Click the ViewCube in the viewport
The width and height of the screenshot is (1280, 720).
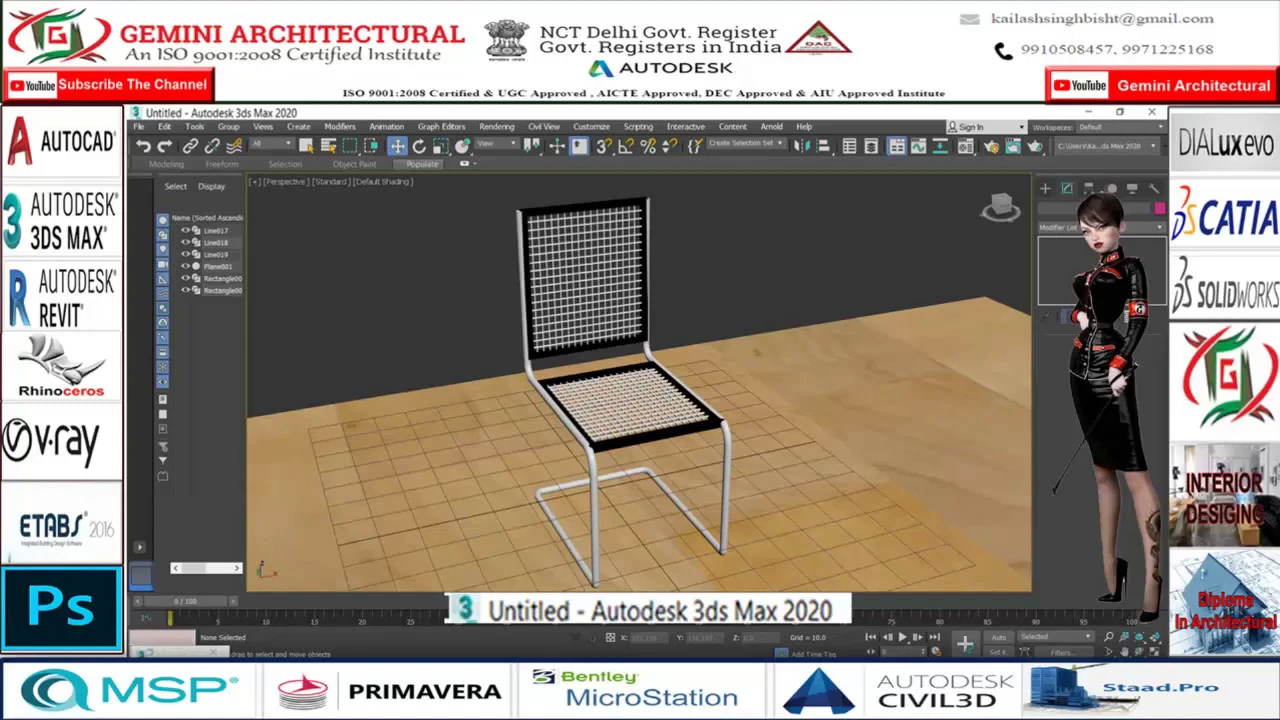[x=1000, y=208]
